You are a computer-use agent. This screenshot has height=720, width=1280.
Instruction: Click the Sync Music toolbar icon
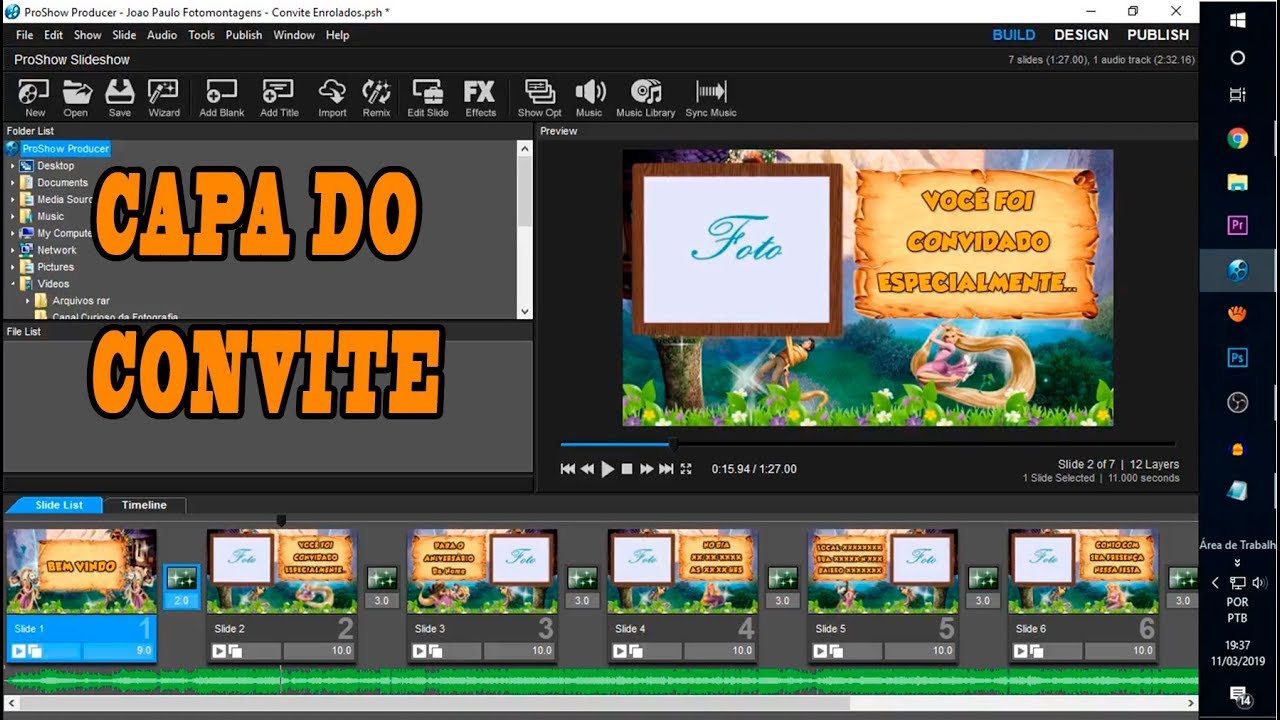coord(711,98)
